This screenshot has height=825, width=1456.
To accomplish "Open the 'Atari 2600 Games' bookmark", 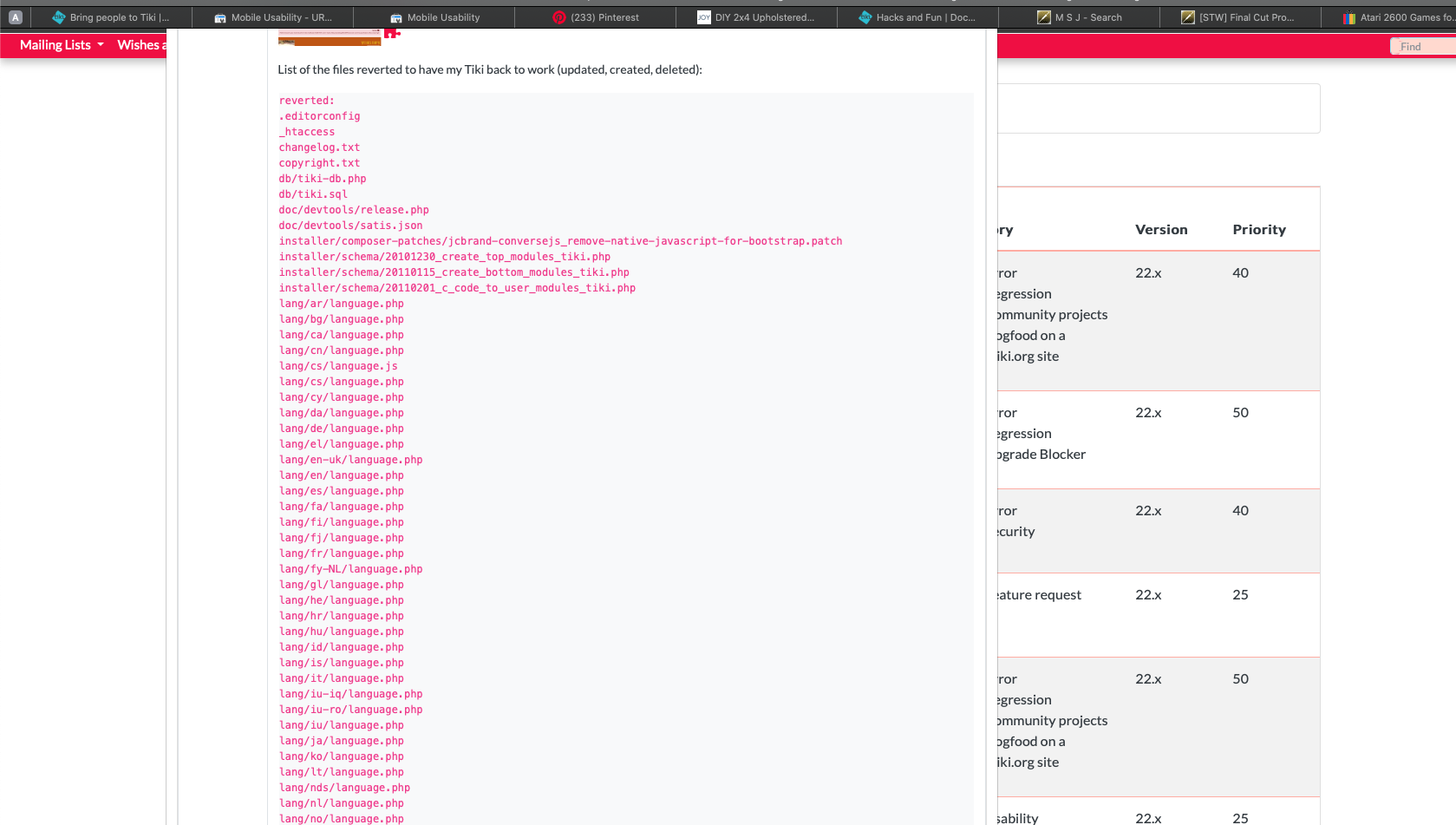I will [x=1399, y=17].
